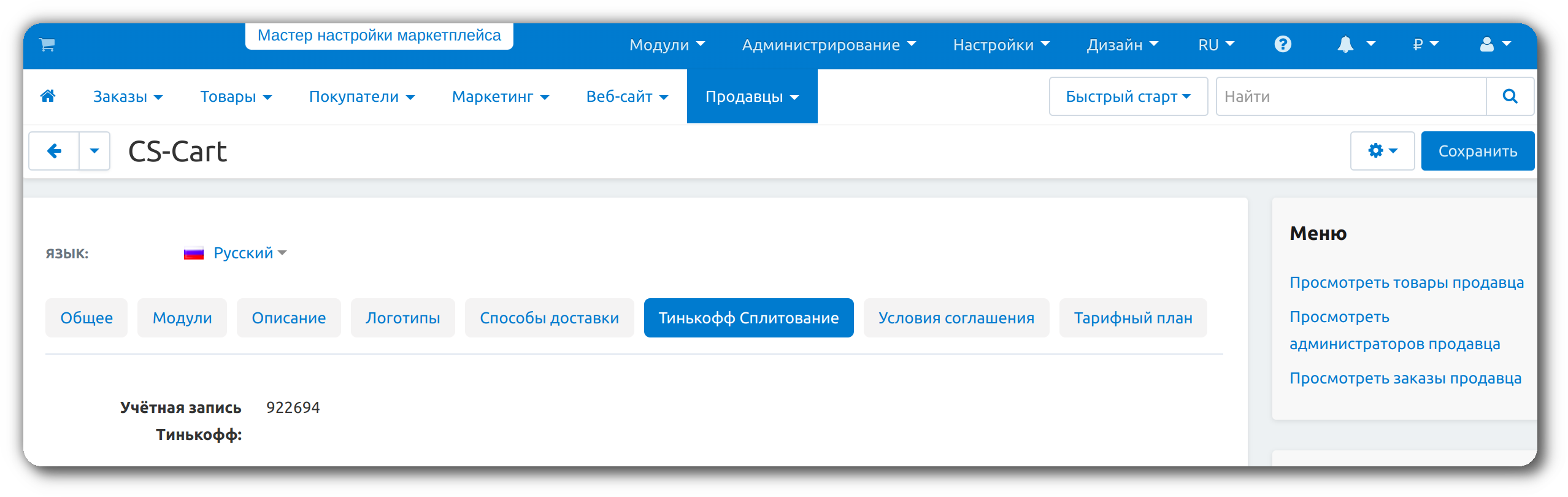Click the back arrow button
Image resolution: width=1568 pixels, height=497 pixels.
point(54,151)
